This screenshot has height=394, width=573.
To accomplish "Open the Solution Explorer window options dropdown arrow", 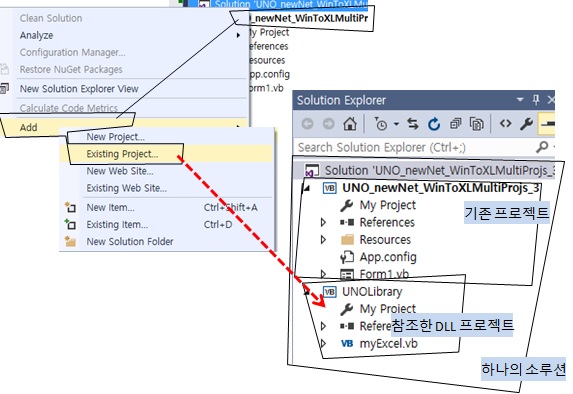I will 520,100.
